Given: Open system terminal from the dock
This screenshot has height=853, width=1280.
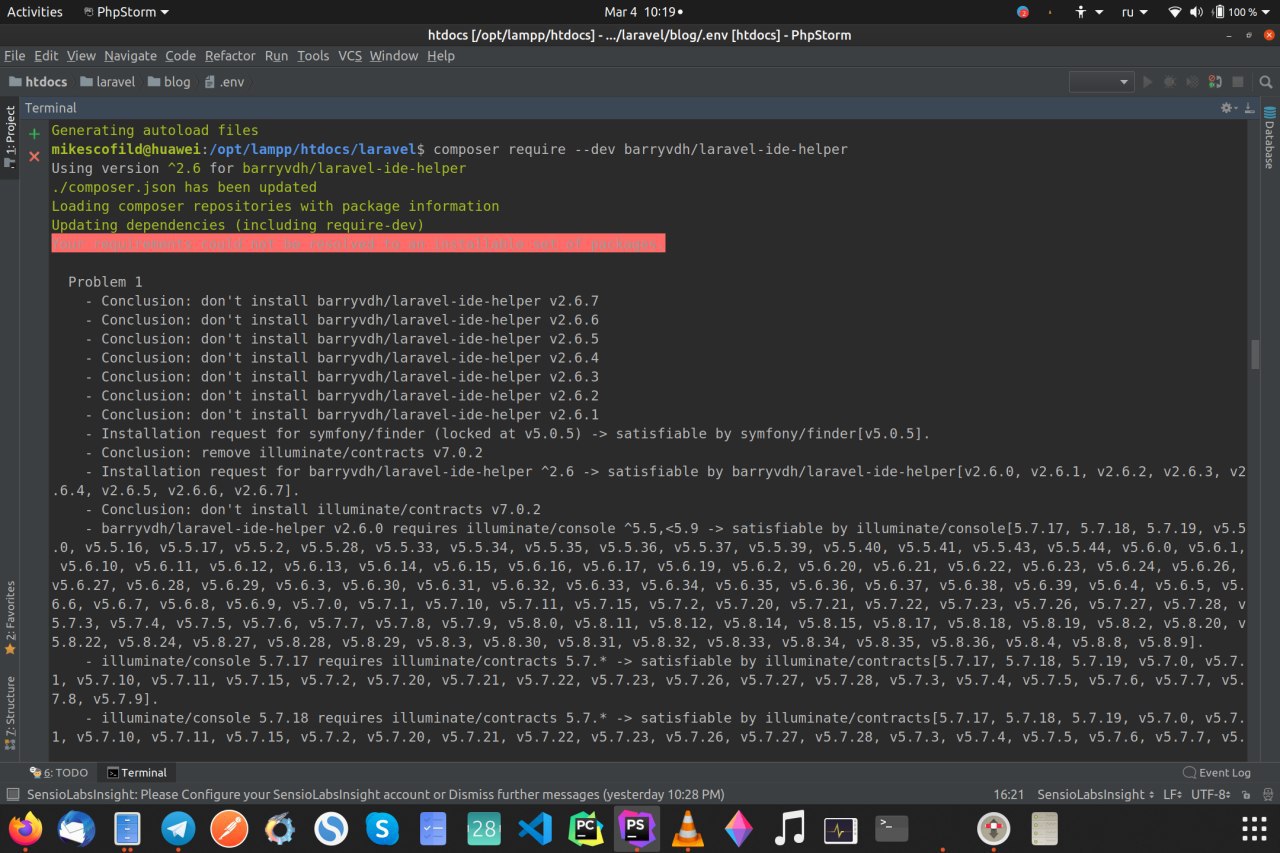Looking at the screenshot, I should tap(891, 828).
